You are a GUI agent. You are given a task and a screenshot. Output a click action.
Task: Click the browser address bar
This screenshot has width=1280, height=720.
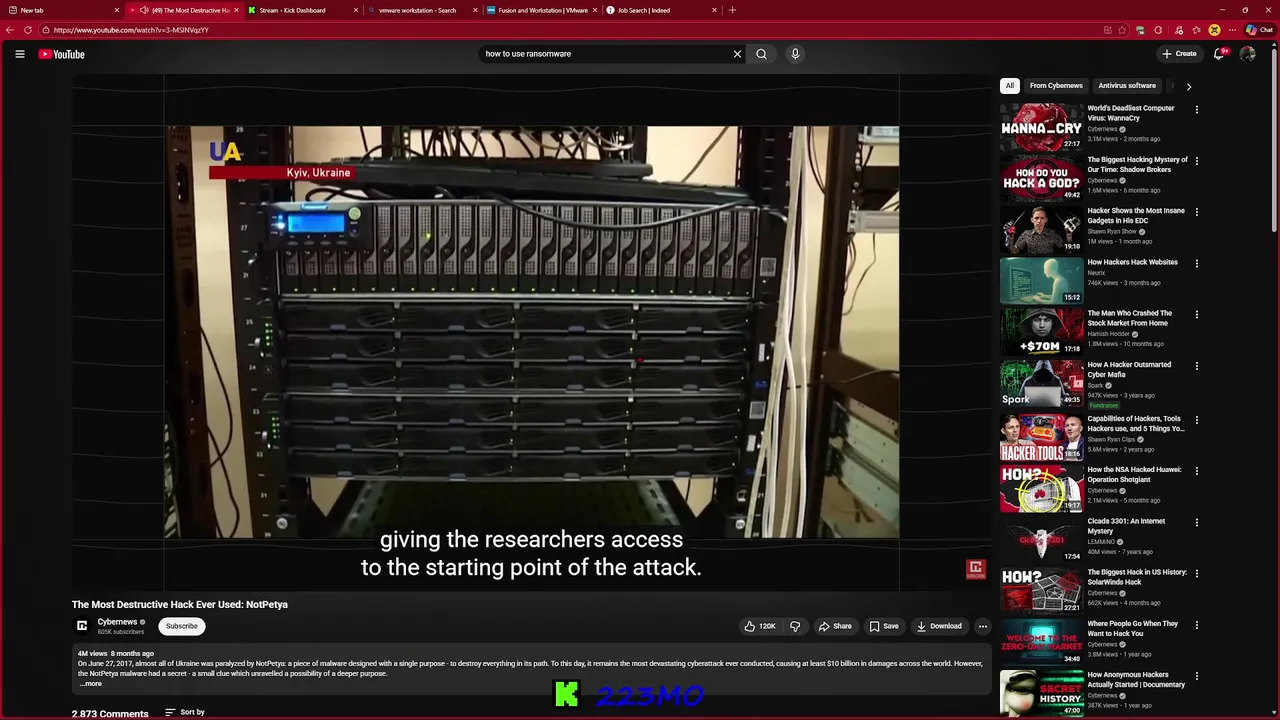point(570,30)
